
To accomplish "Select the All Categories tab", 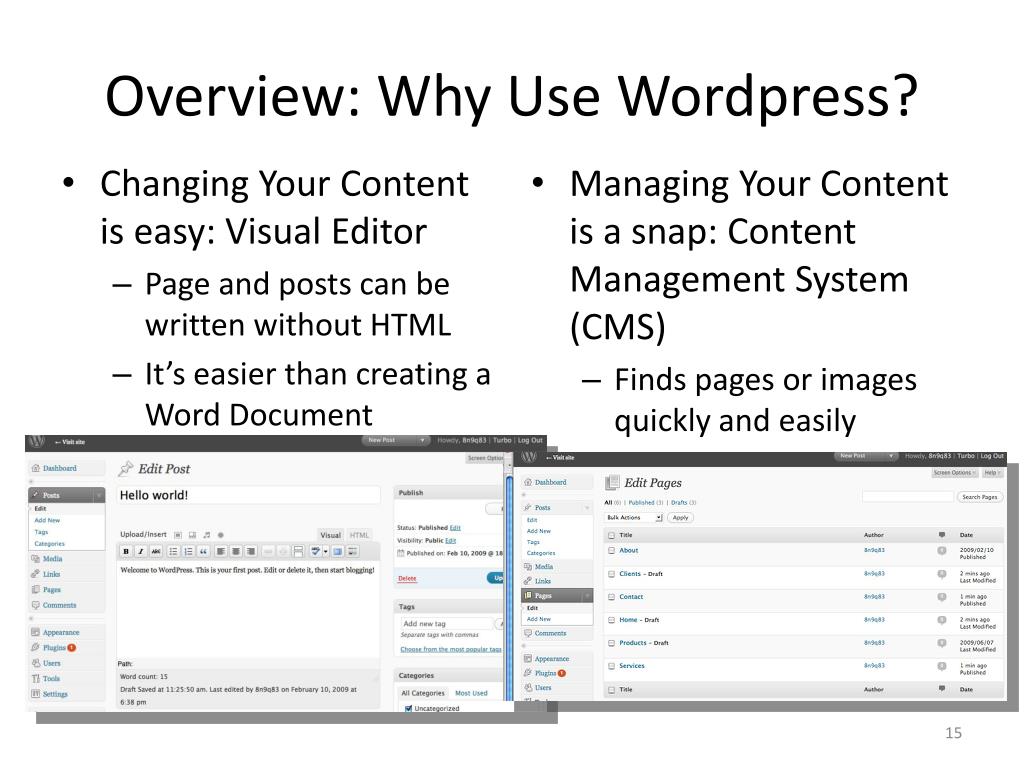I will coord(423,694).
